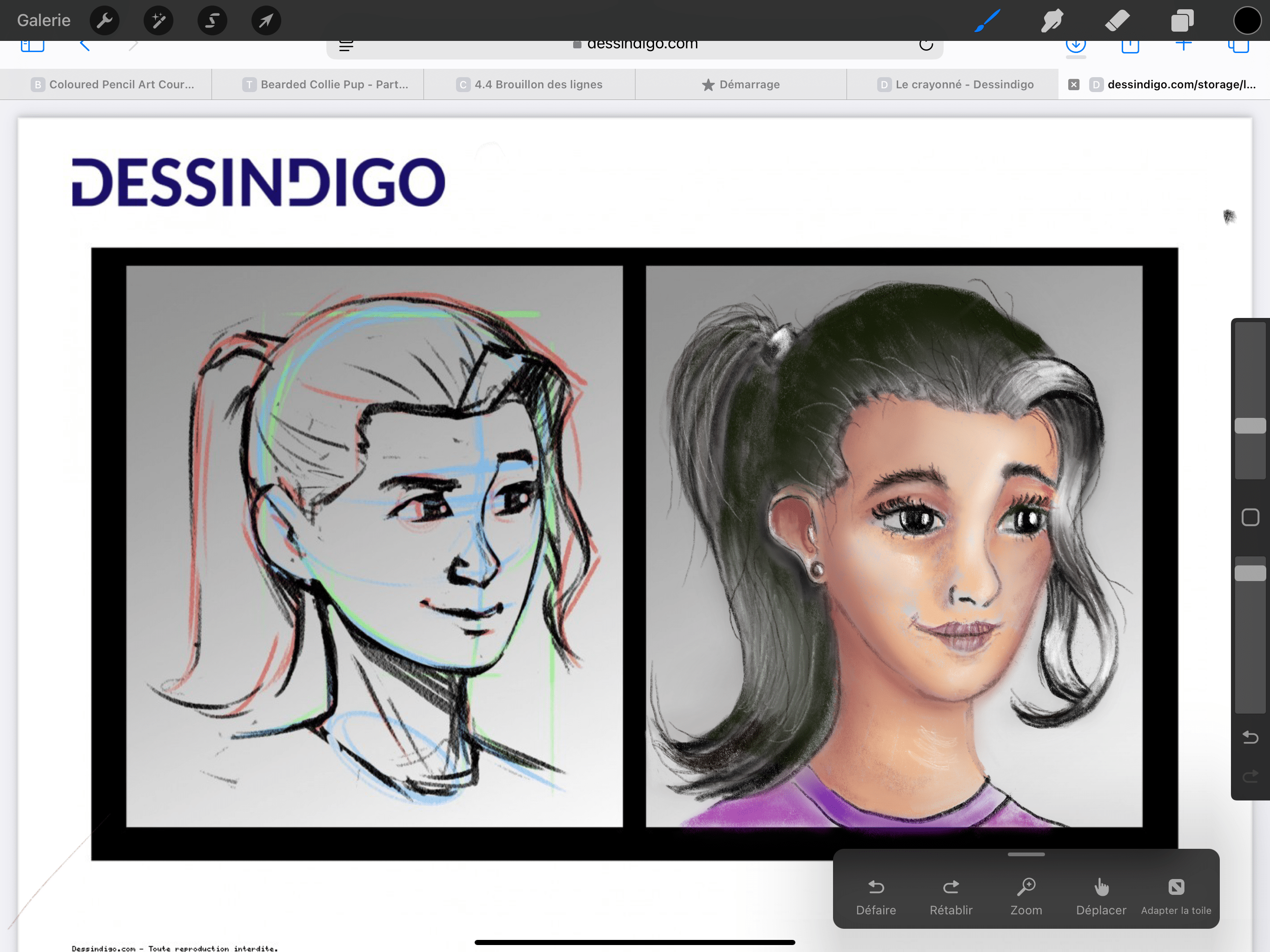Click the brush opacity slider handle
The width and height of the screenshot is (1270, 952).
click(1250, 573)
